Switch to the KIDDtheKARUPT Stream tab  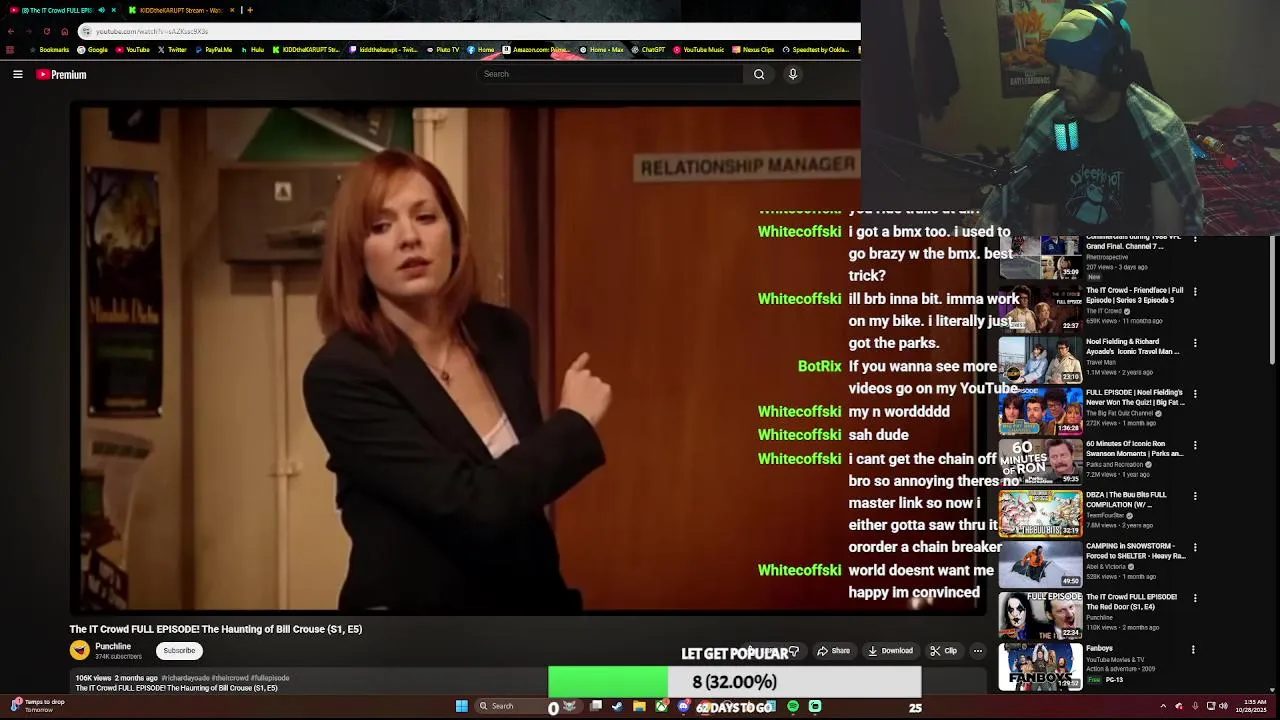180,10
